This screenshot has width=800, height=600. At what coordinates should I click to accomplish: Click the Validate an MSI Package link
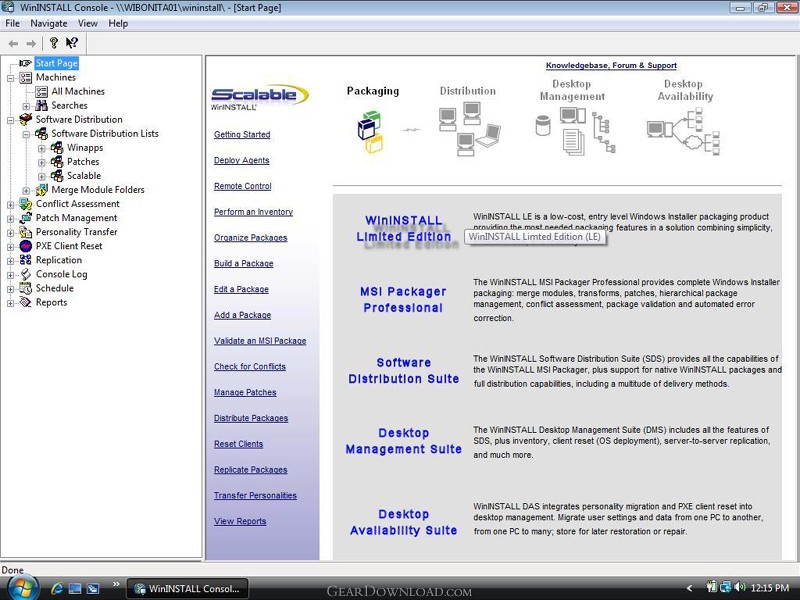click(x=260, y=341)
